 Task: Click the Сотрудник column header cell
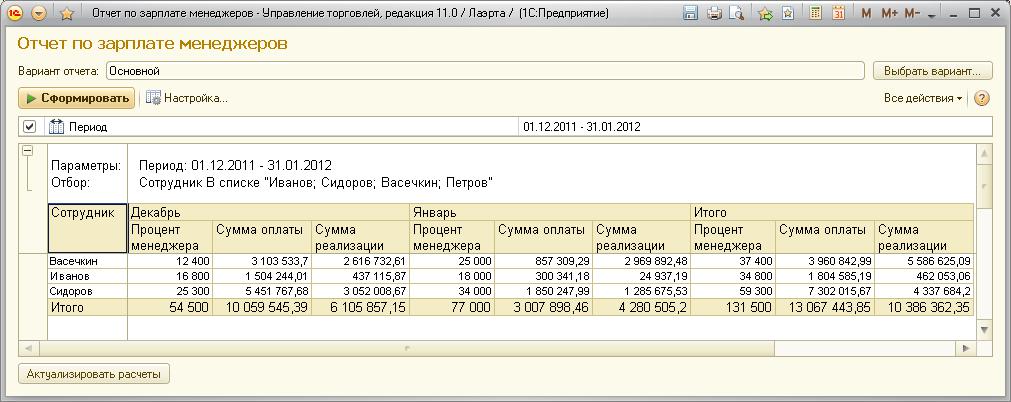click(87, 228)
